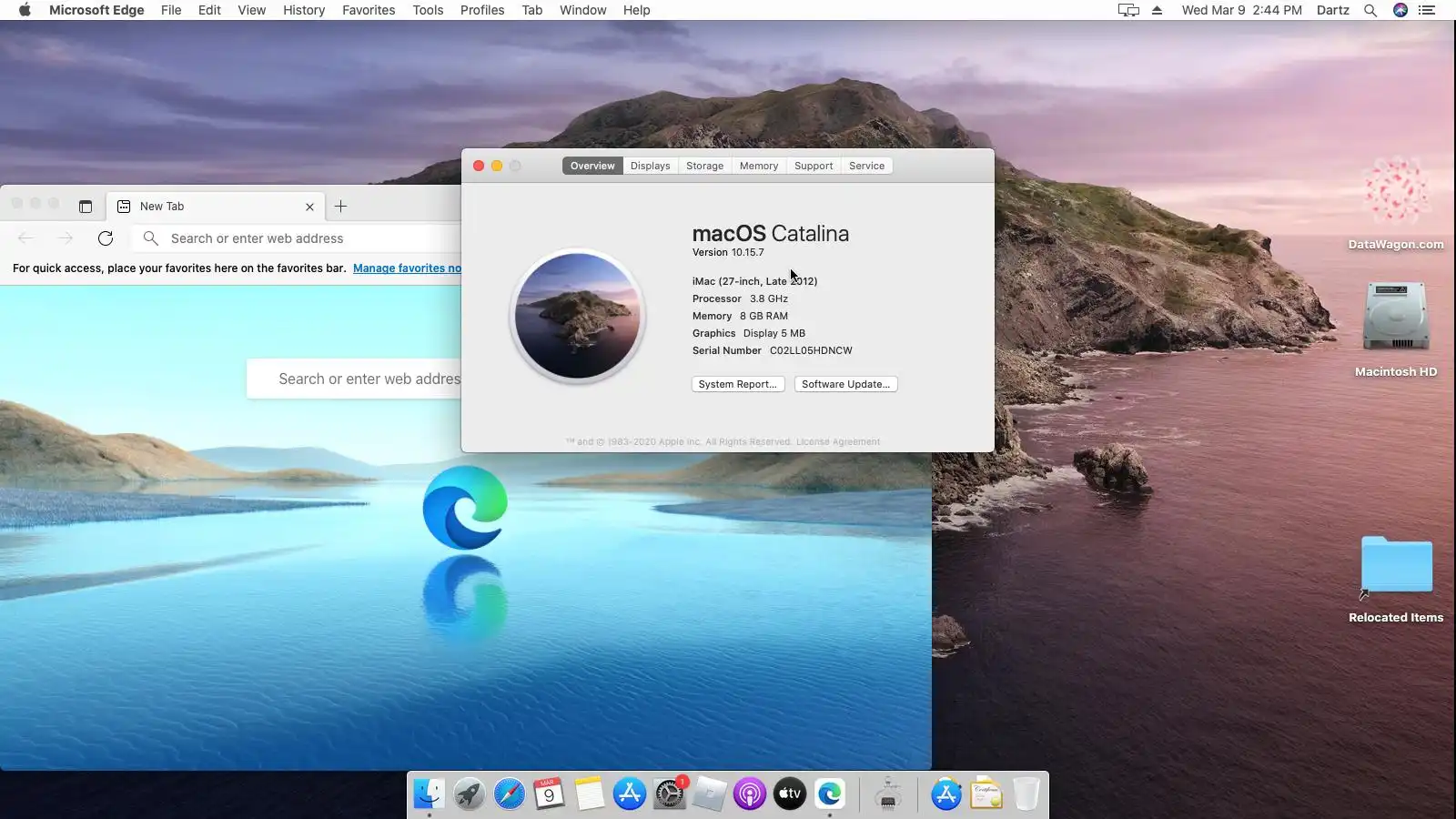Open Safari from the Dock
1456x819 pixels.
click(510, 794)
